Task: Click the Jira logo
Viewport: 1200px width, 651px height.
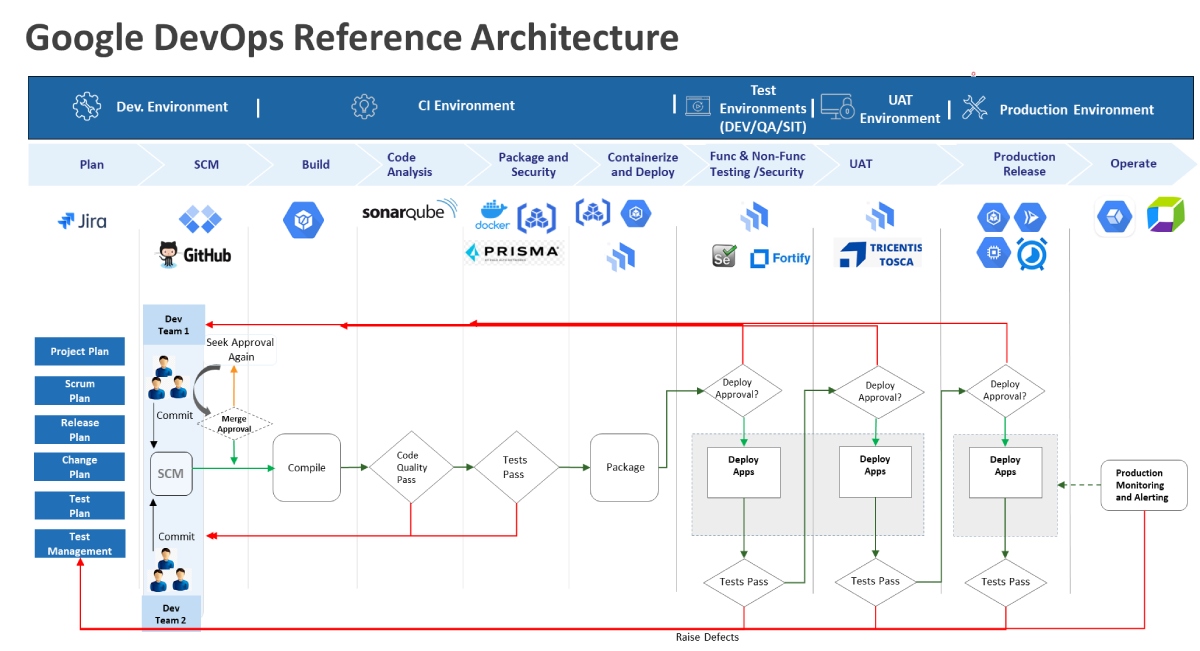Action: tap(82, 221)
